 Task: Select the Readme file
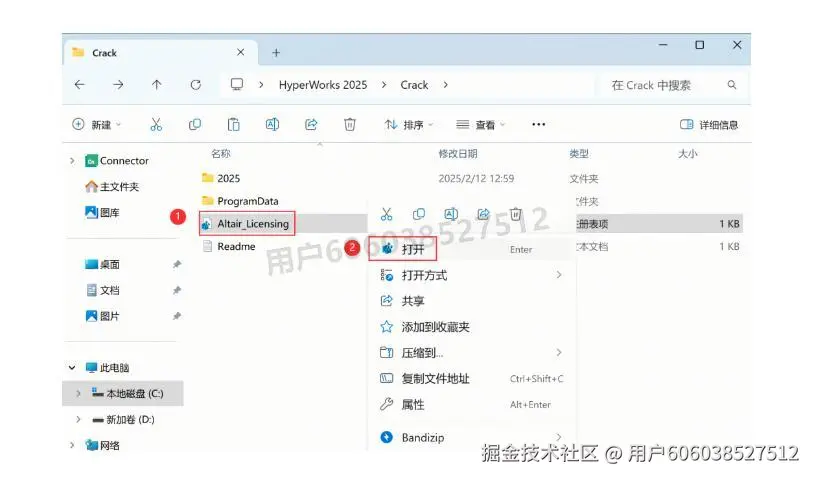[x=229, y=247]
